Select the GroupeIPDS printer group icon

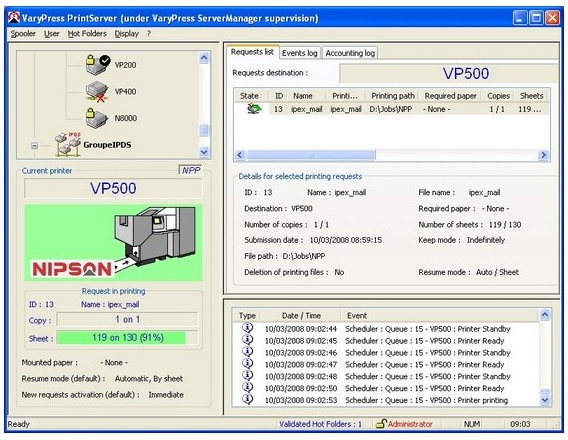[68, 144]
